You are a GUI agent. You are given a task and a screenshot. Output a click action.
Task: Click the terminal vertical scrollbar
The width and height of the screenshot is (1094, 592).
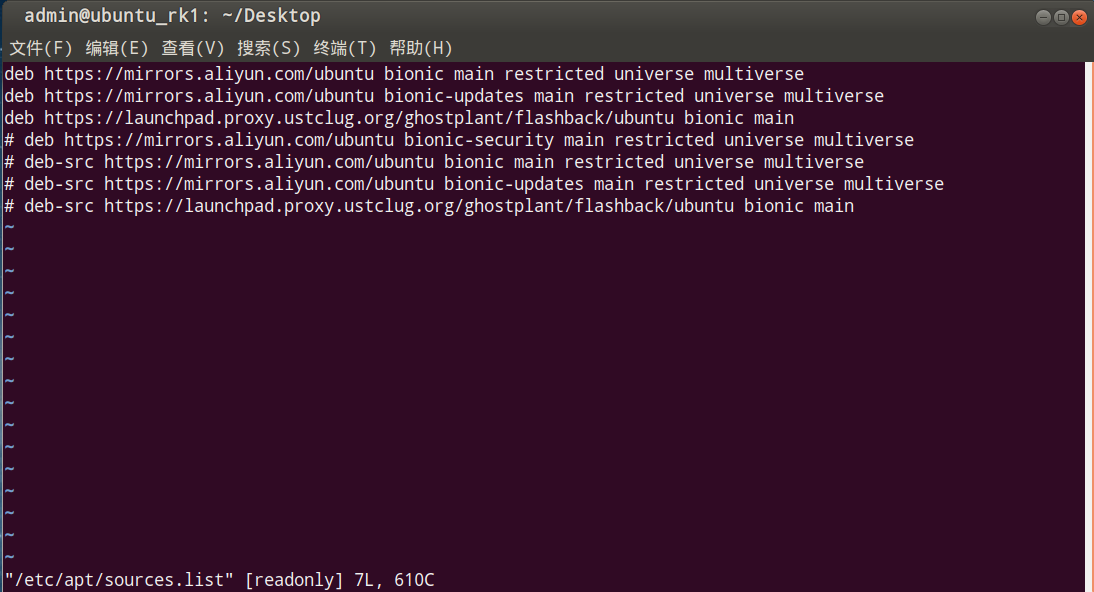[x=1089, y=327]
